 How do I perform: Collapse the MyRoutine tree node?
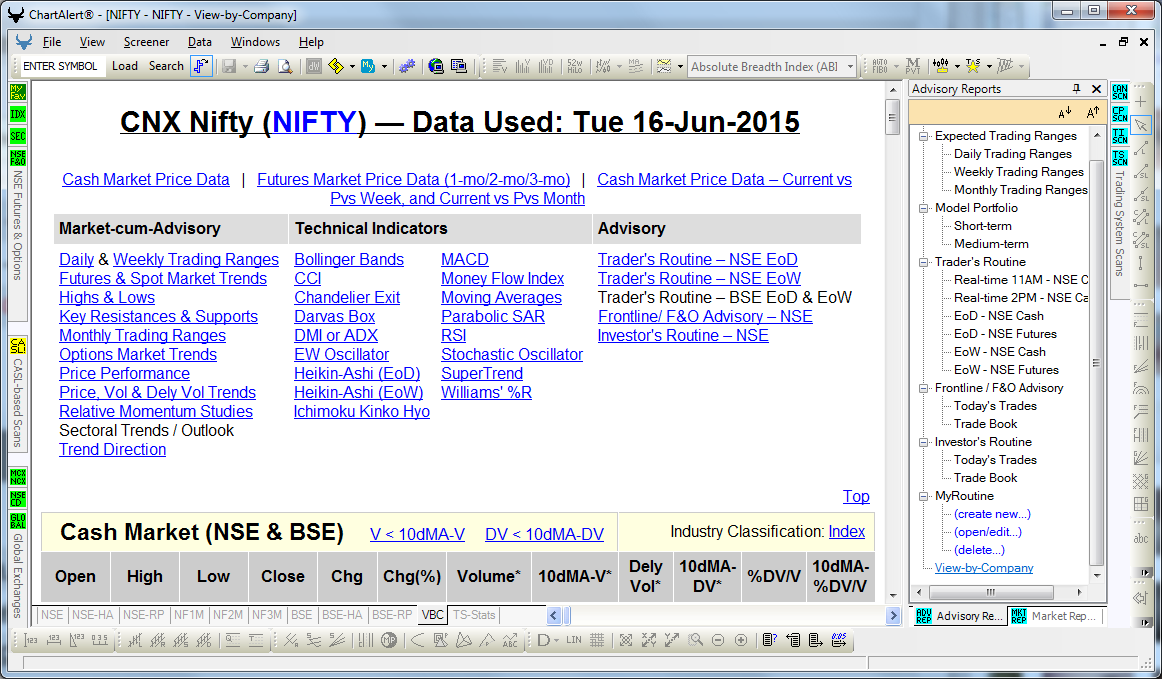(923, 497)
